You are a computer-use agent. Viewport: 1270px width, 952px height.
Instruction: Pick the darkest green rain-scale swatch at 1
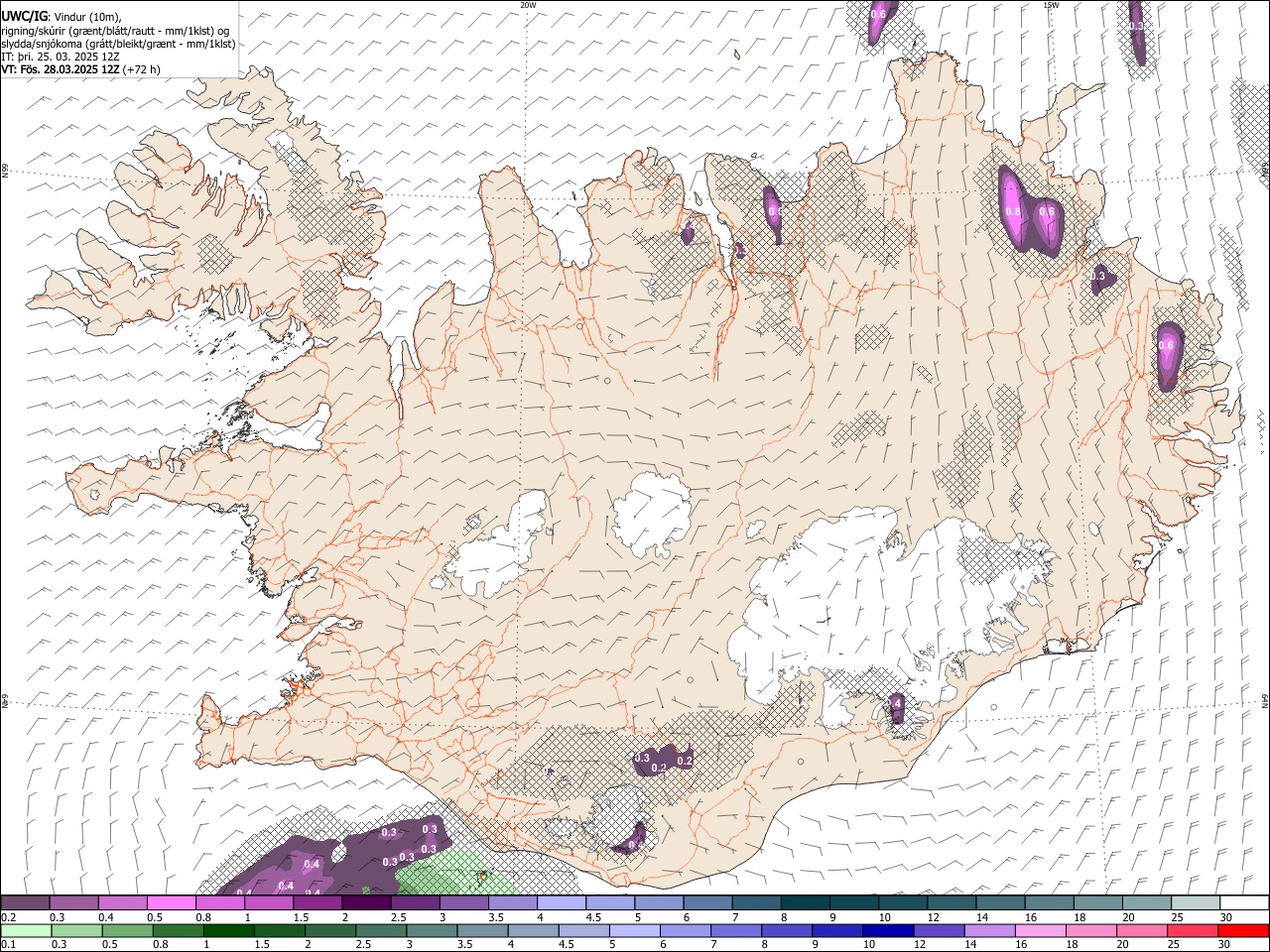point(229,930)
